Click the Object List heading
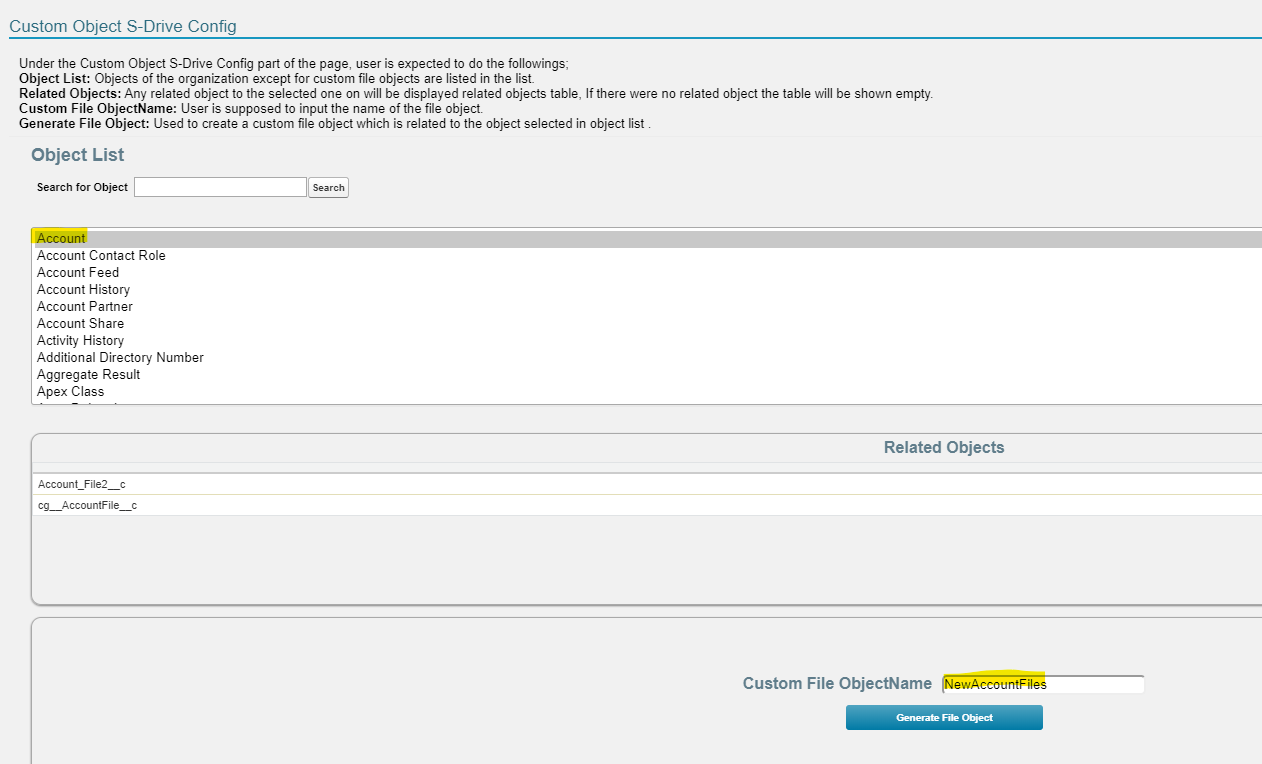The width and height of the screenshot is (1262, 764). (78, 155)
